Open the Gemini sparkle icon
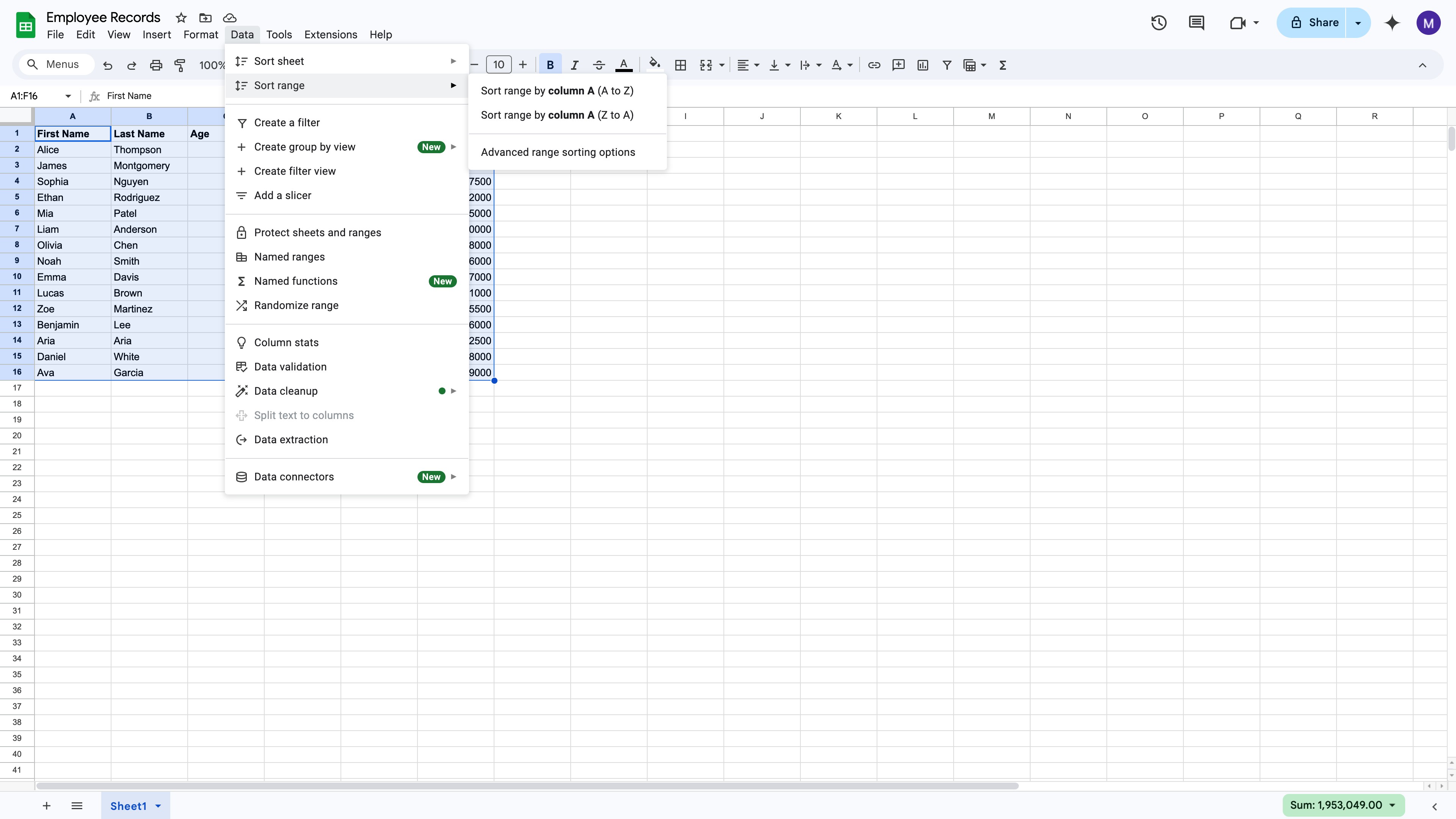 point(1392,23)
